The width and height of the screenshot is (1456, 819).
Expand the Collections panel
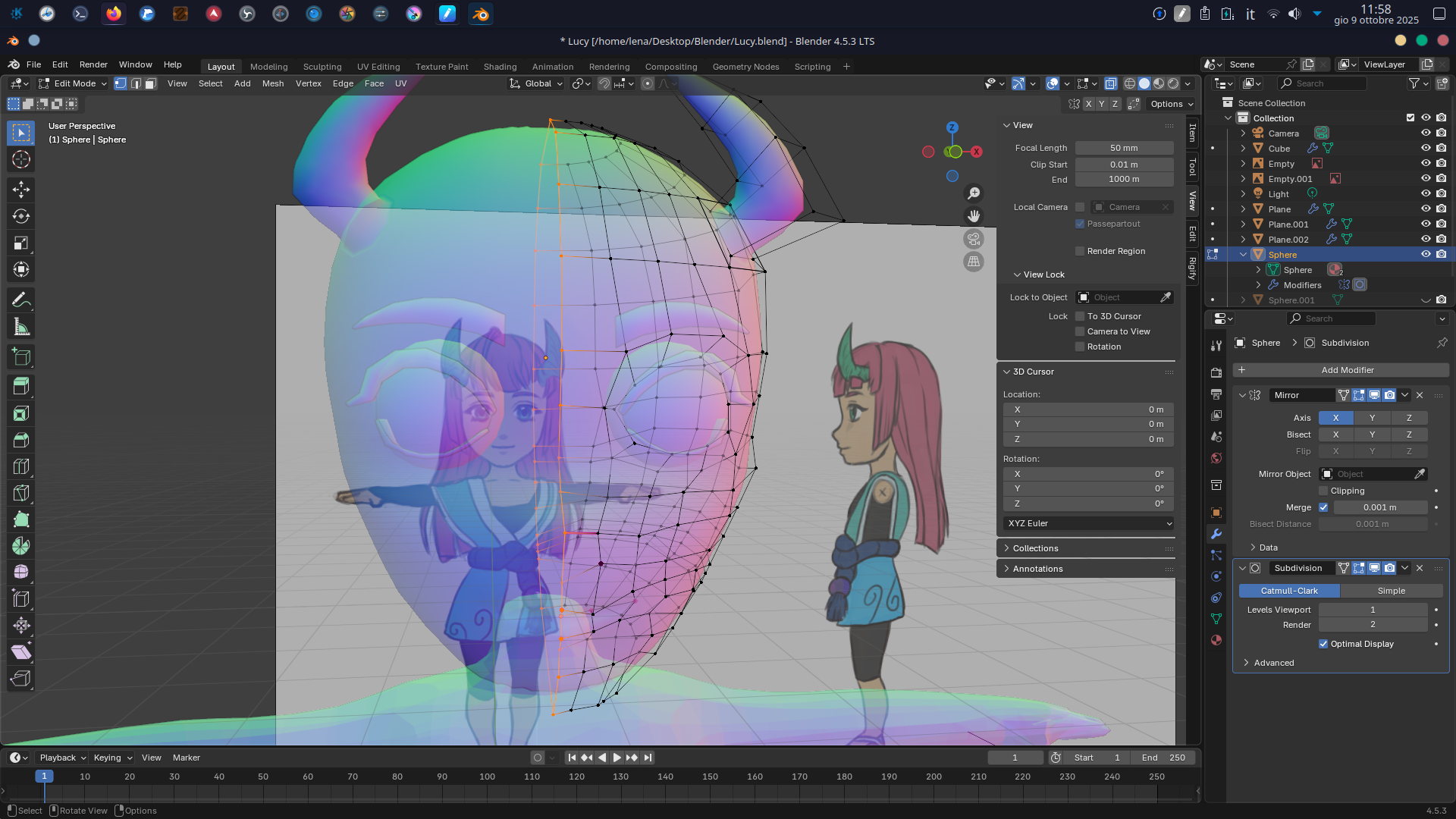point(1035,548)
